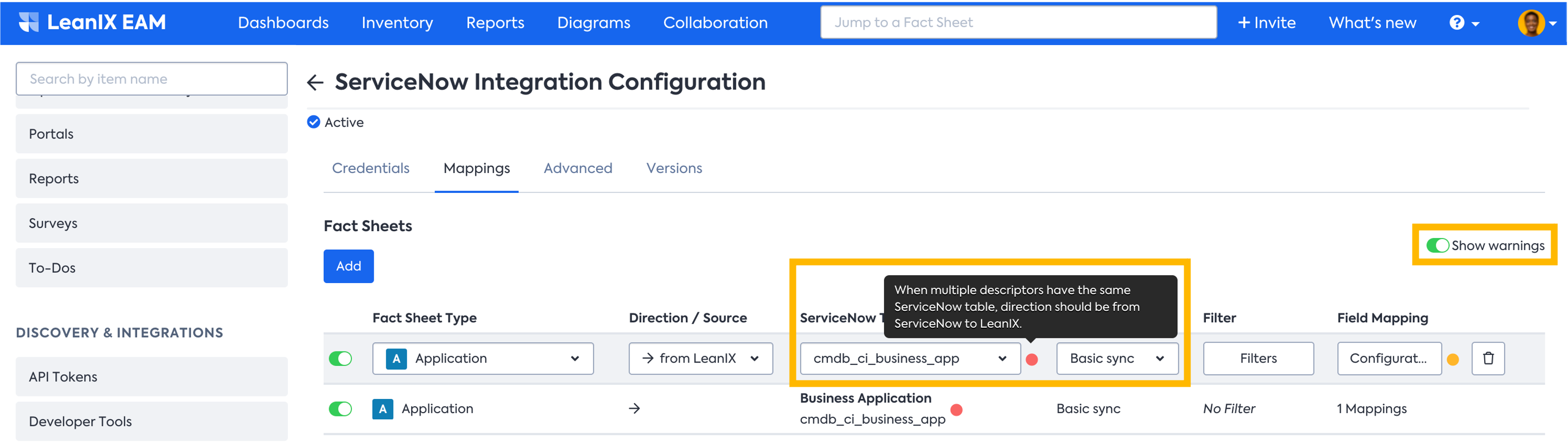This screenshot has width=1568, height=444.
Task: Click the Filter column header
Action: coord(1219,318)
